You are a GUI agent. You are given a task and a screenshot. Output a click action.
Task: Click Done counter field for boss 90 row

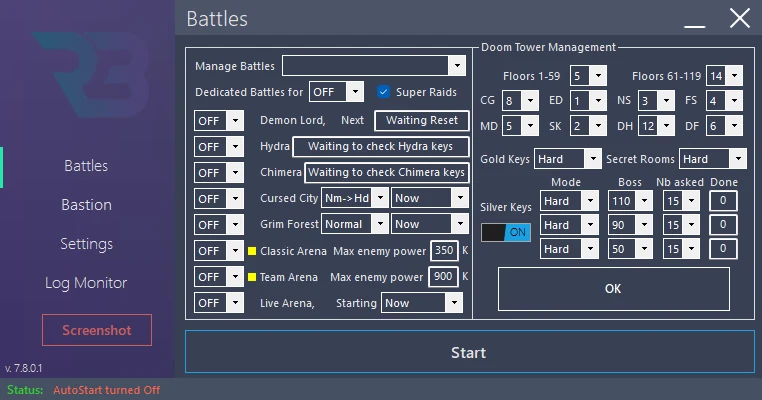pyautogui.click(x=723, y=224)
